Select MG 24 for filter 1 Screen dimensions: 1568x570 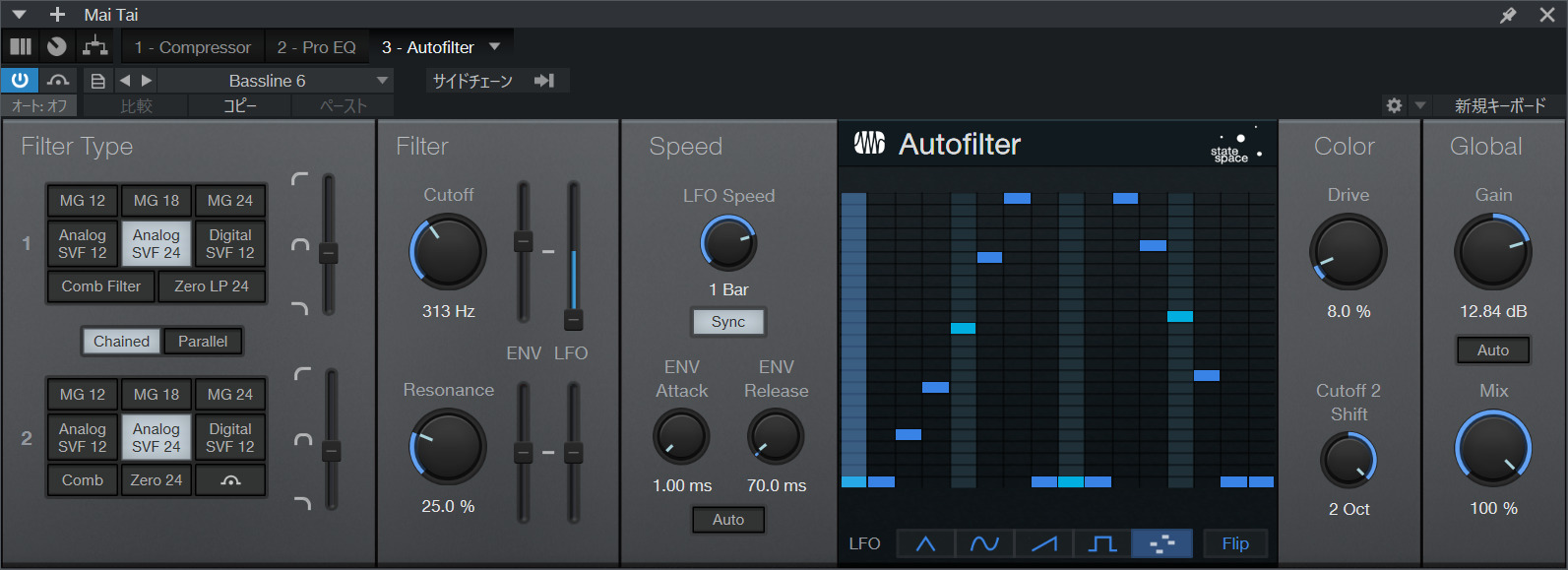[230, 200]
